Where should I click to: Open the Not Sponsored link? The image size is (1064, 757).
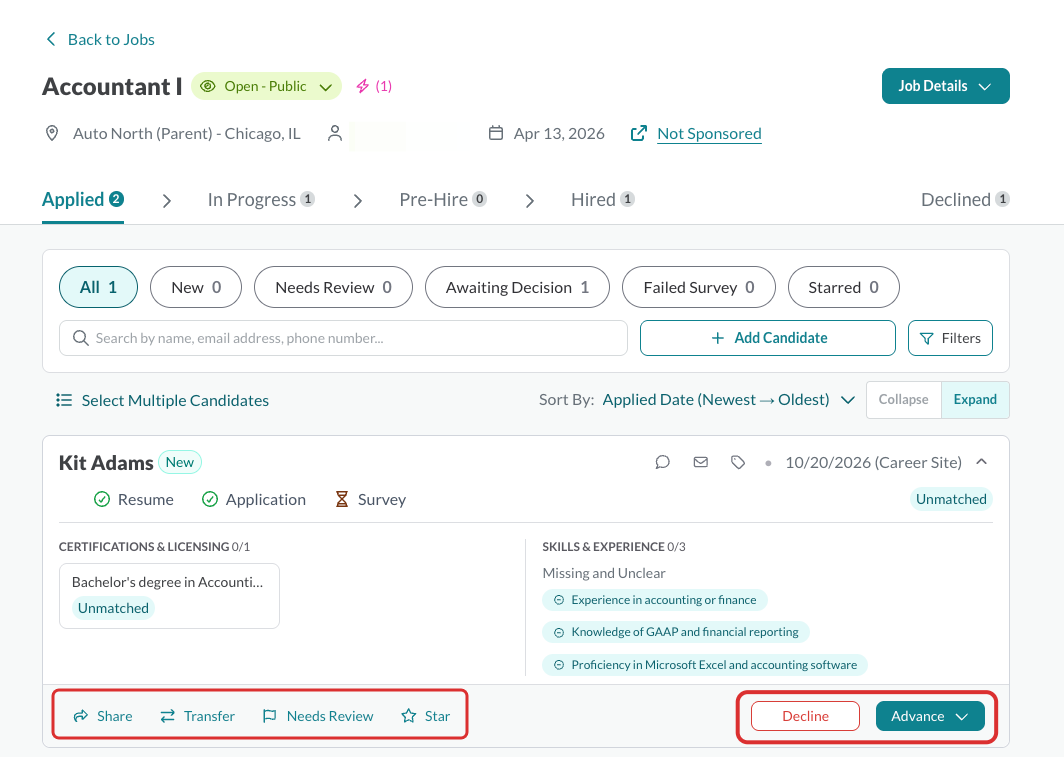709,134
